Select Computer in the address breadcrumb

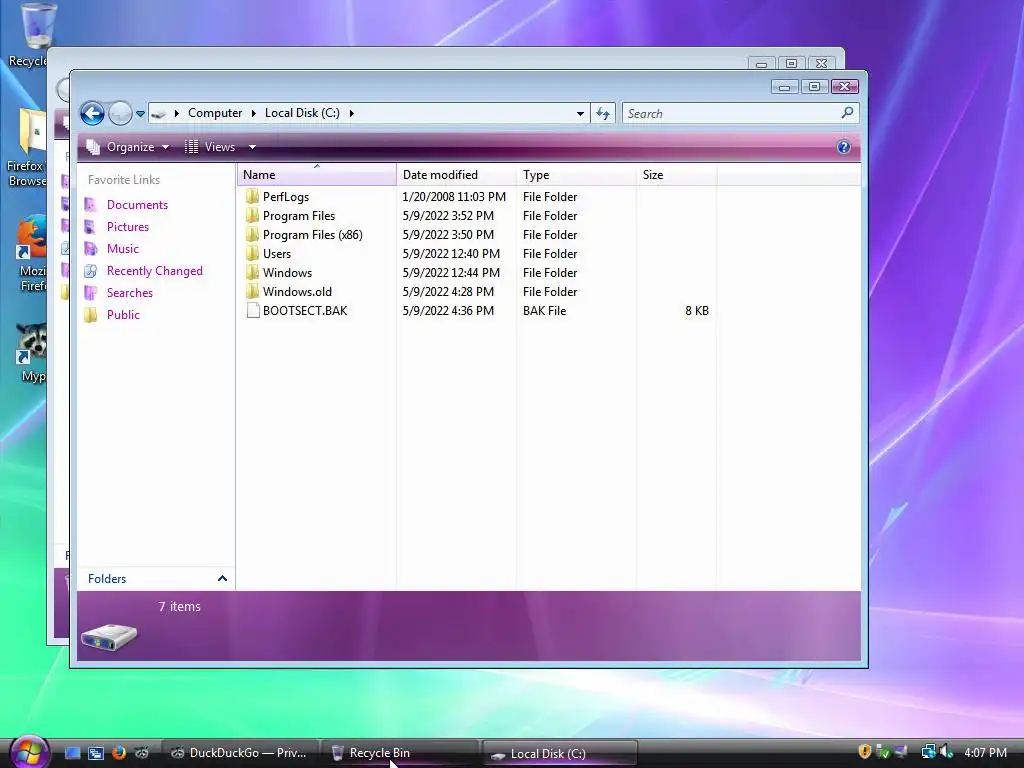click(x=215, y=113)
